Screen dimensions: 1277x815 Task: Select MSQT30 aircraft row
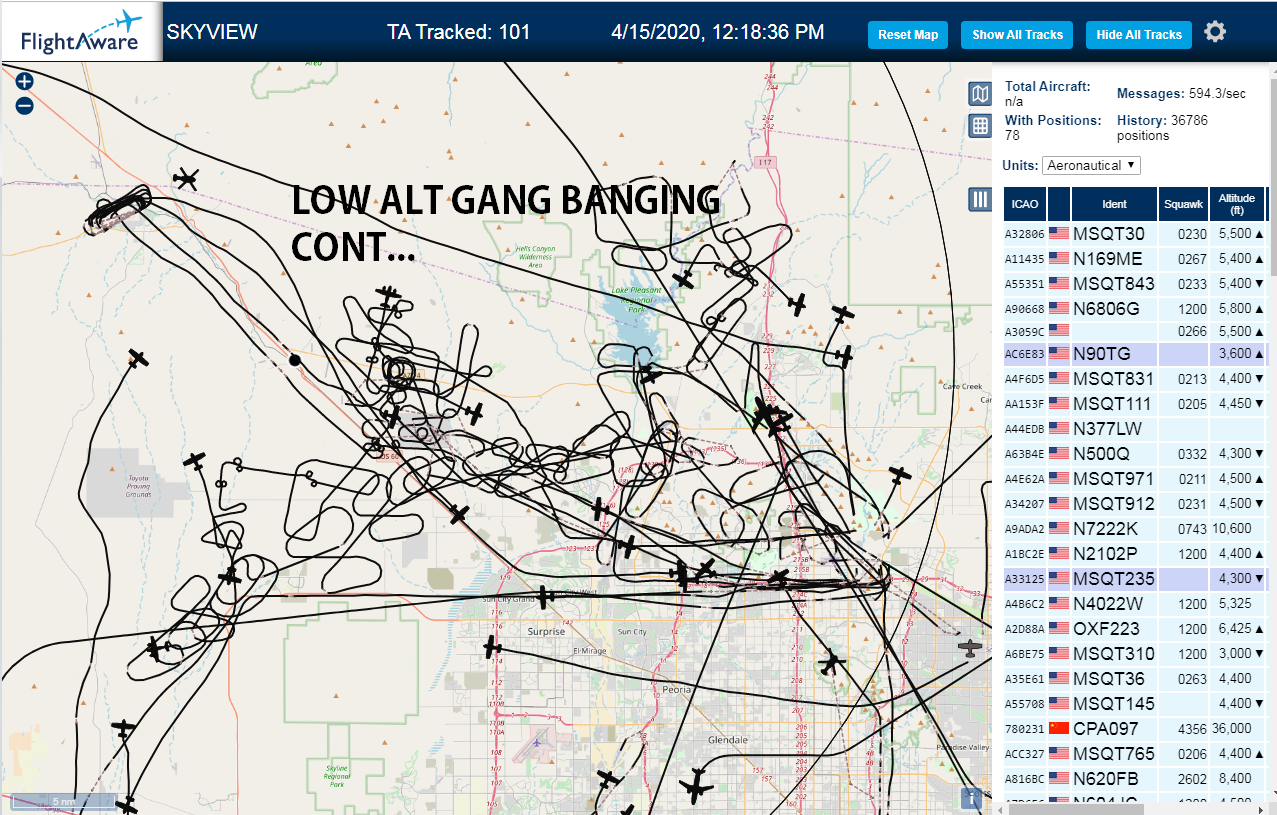(1136, 233)
